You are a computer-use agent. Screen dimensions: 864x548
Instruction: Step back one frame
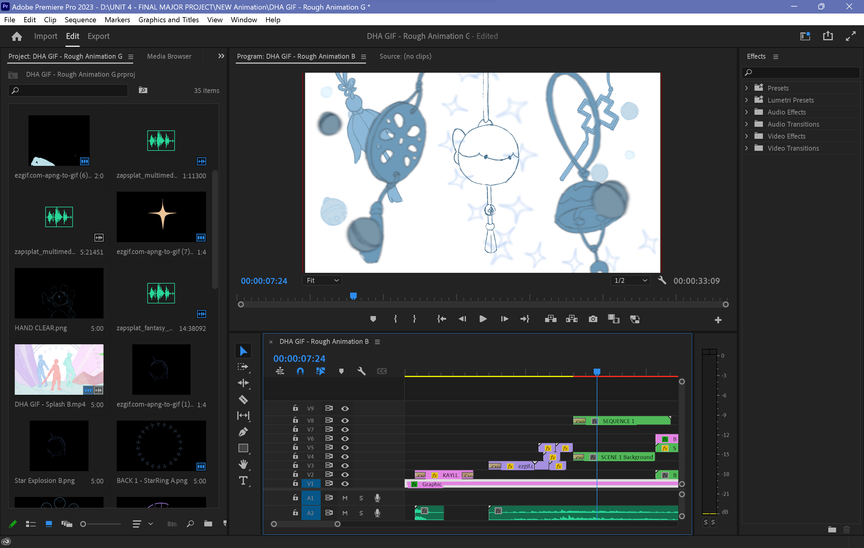point(462,319)
